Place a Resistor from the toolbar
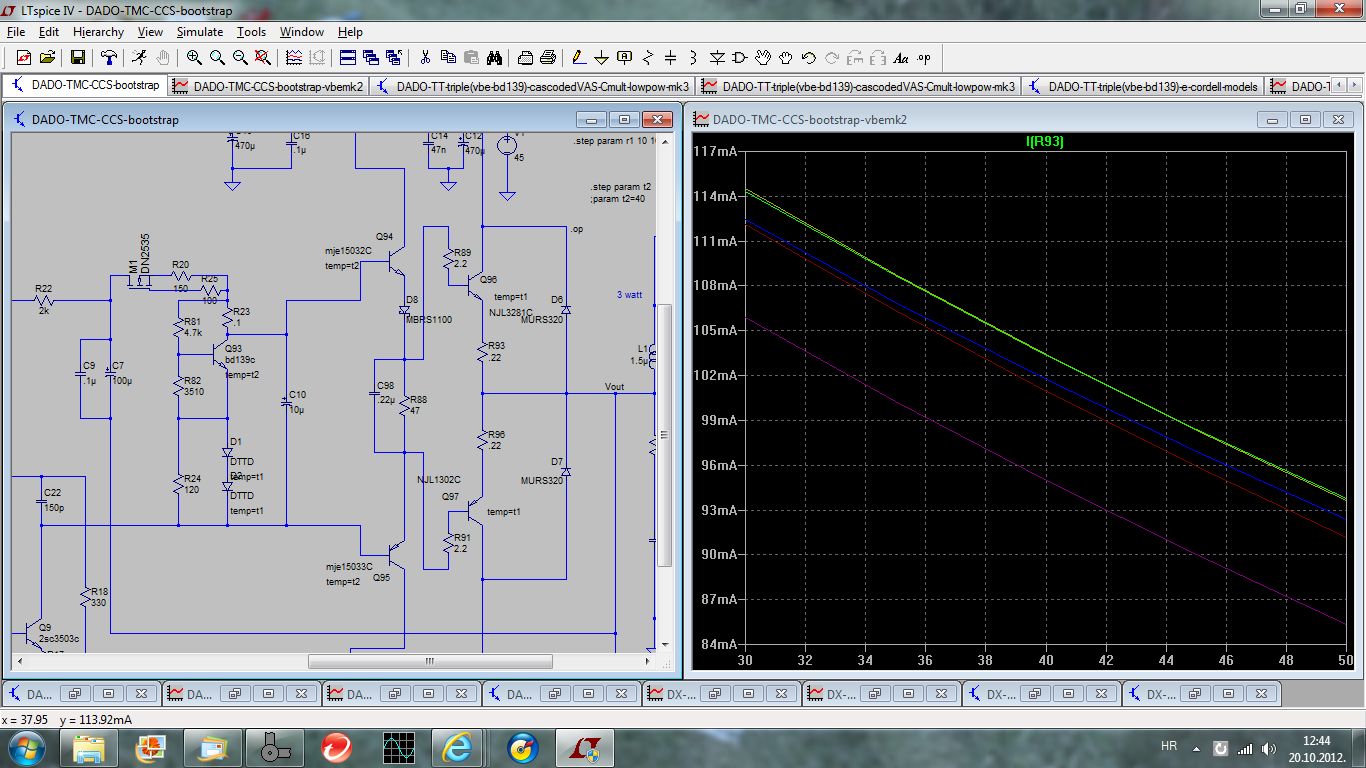 tap(648, 58)
